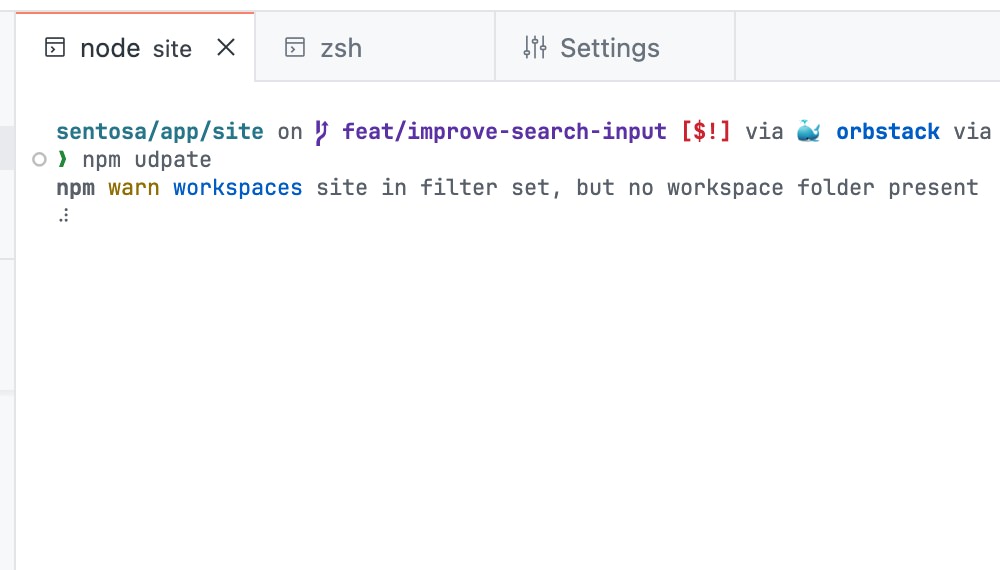The image size is (1000, 570).
Task: Select the node site tab label
Action: 135,48
